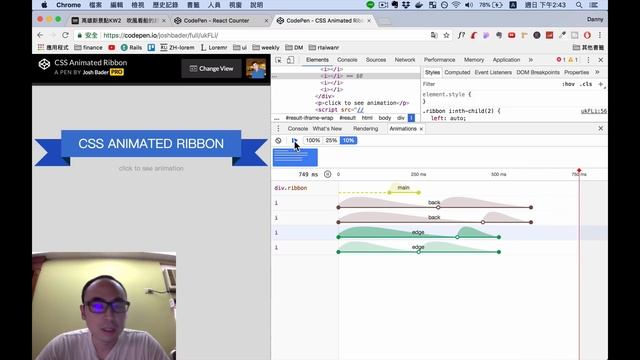The width and height of the screenshot is (640, 360).
Task: Click the highlighted i breadcrumb item
Action: coord(411,118)
